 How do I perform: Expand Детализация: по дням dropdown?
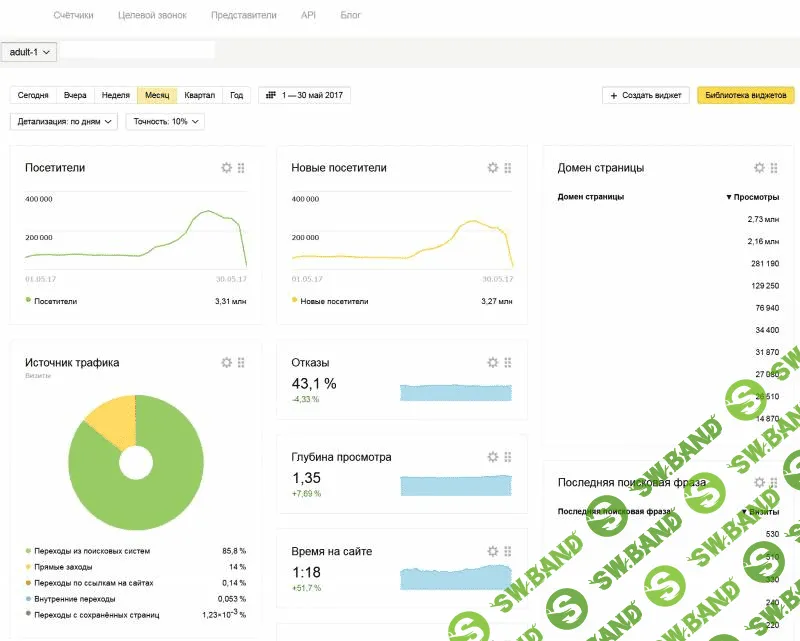(64, 121)
